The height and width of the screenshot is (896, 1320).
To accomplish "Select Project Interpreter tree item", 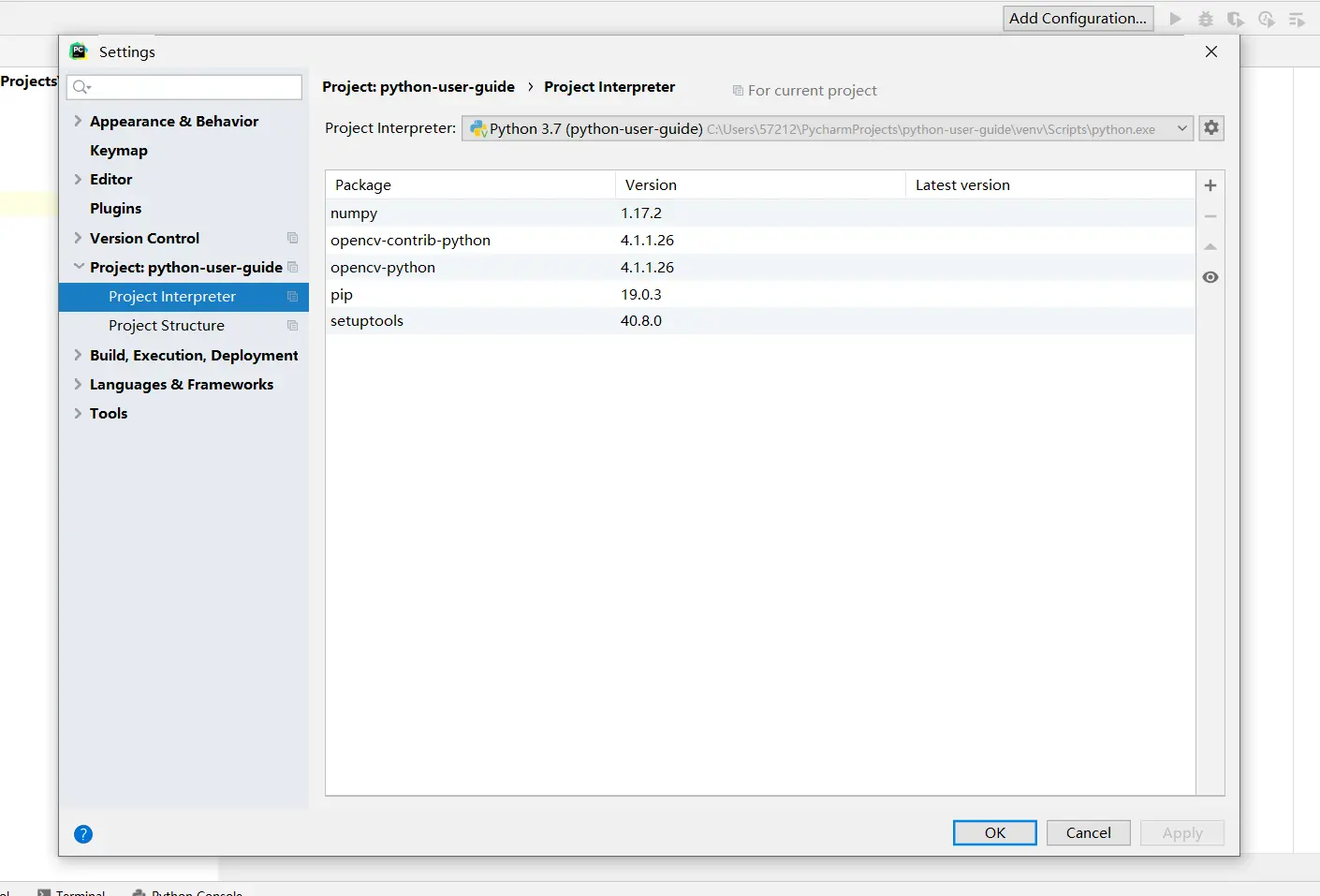I will point(183,297).
